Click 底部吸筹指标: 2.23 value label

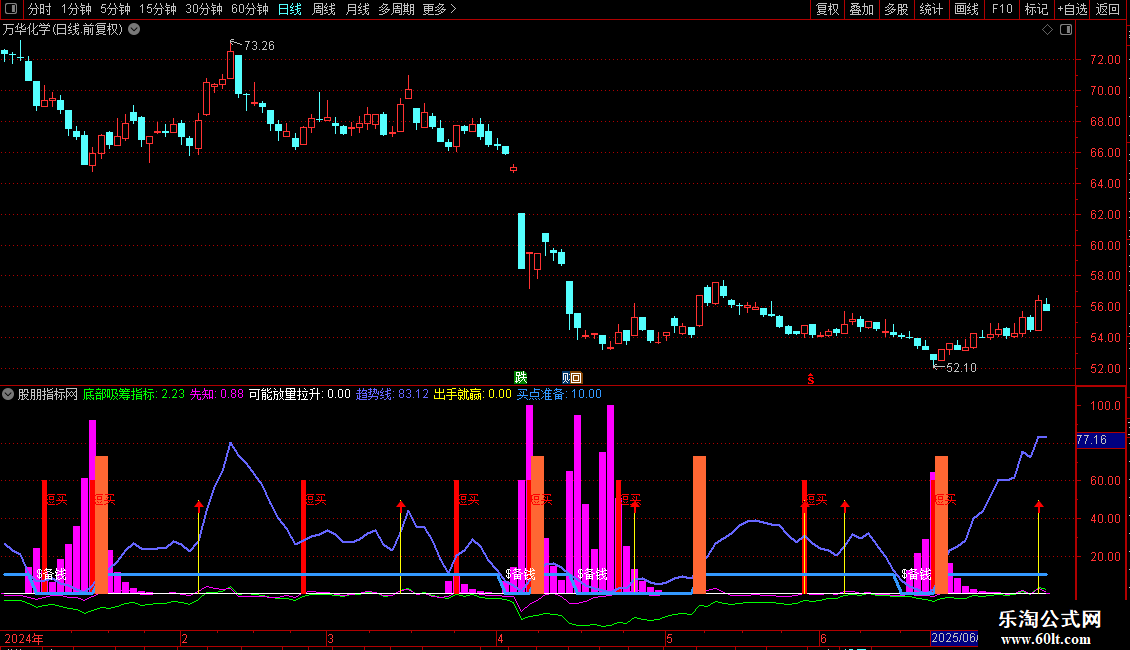point(133,394)
